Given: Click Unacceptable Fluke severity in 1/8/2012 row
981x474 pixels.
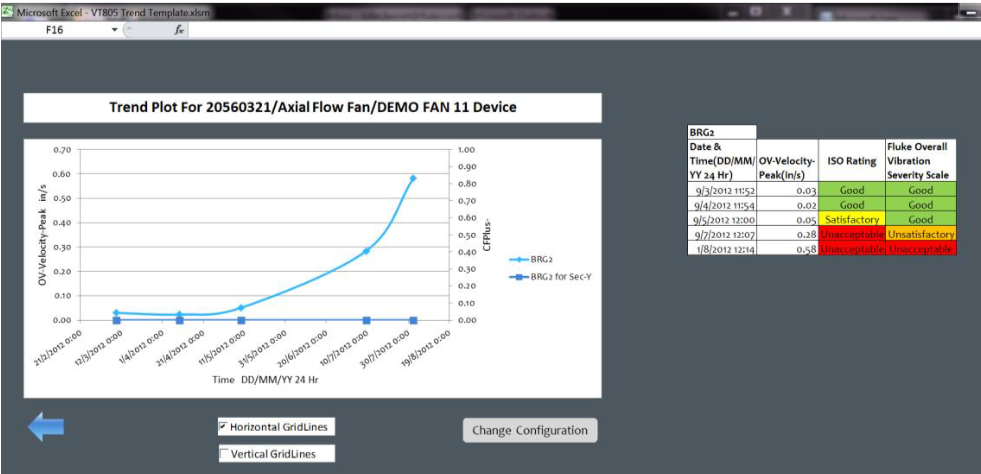Looking at the screenshot, I should [x=920, y=248].
